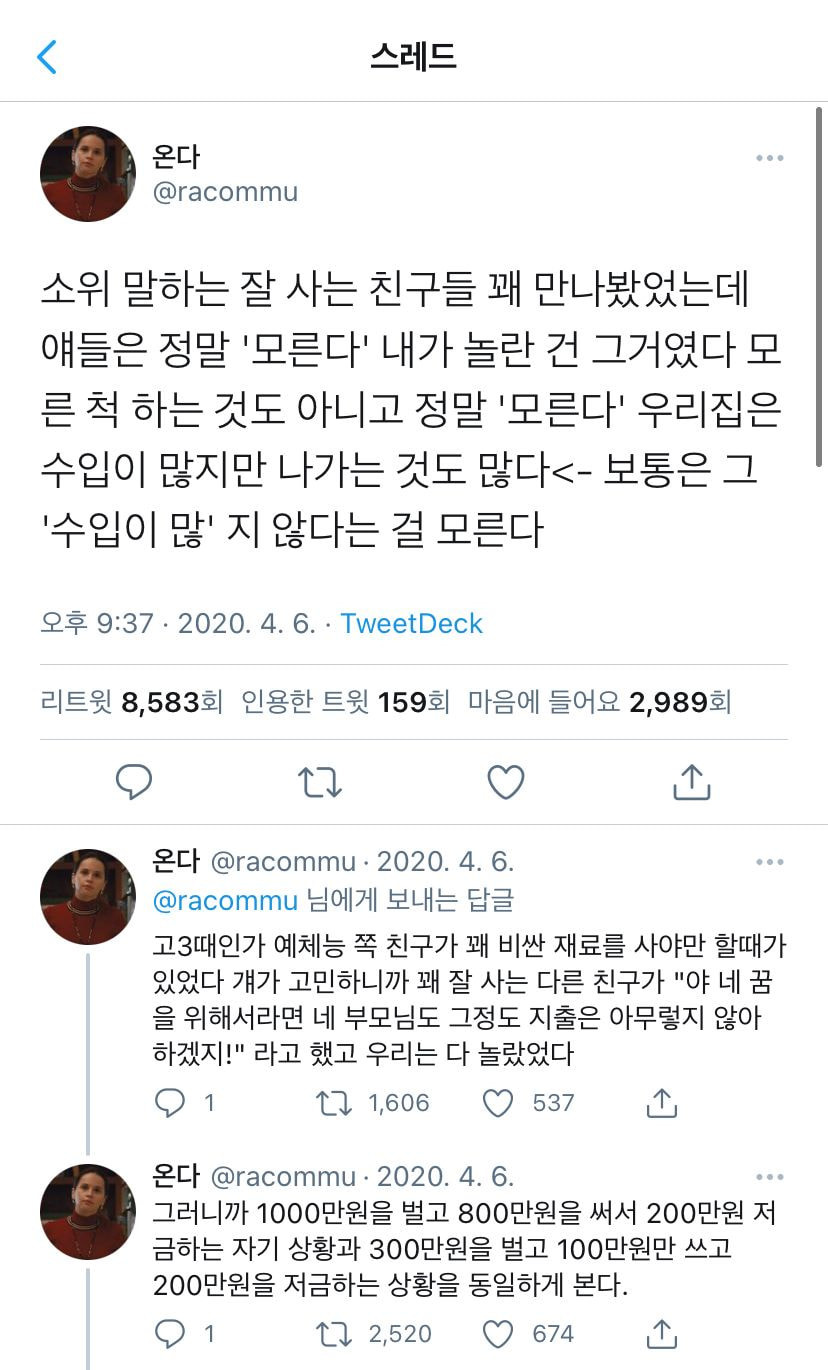Click the share icon on the main tweet
Screen dimensions: 828x1370
click(x=690, y=782)
